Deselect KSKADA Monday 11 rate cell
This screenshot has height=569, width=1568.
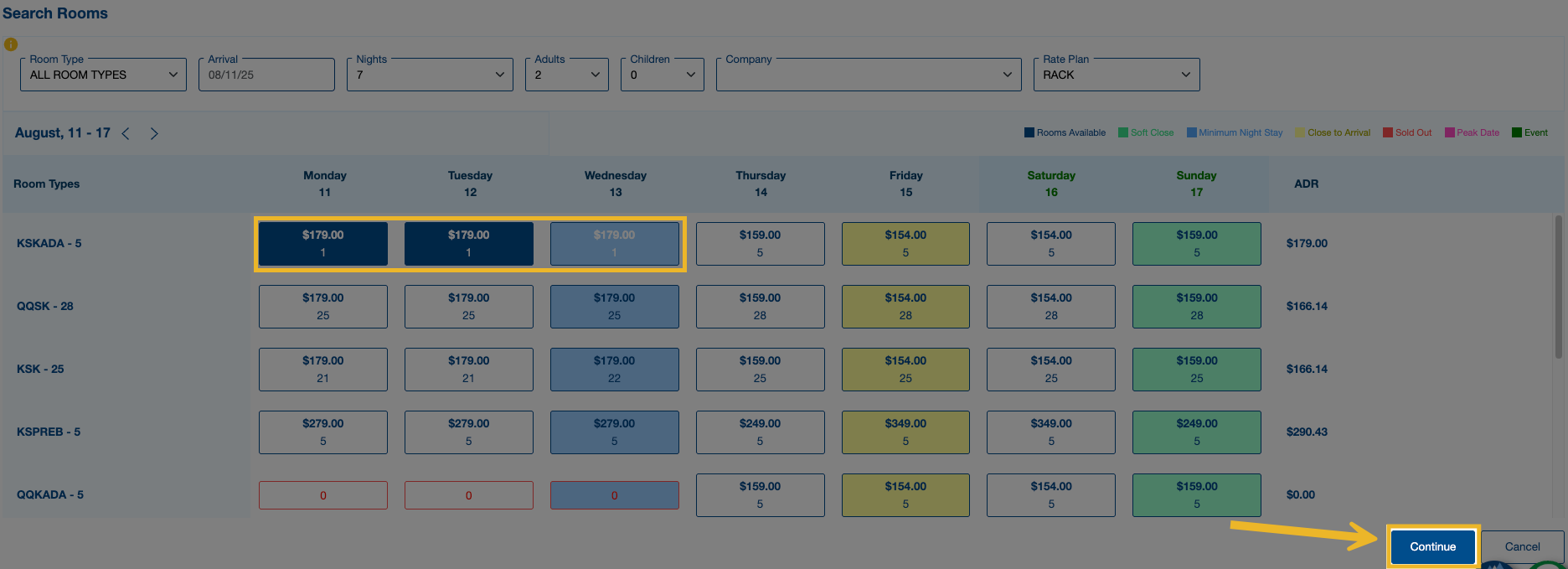point(323,244)
